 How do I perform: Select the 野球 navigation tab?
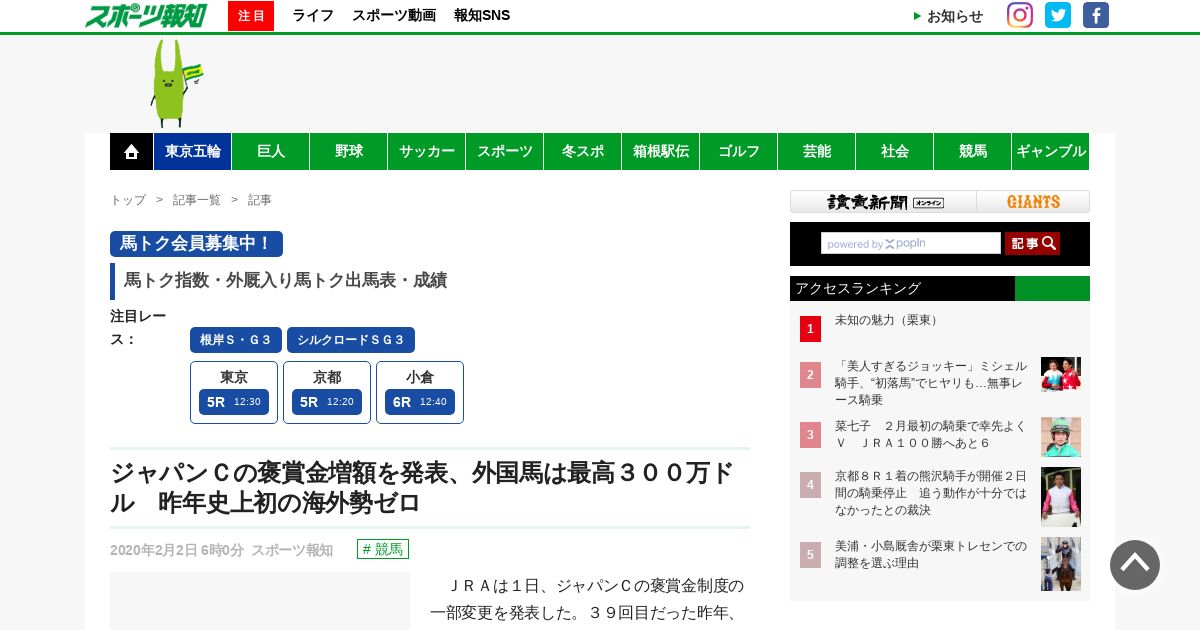coord(349,151)
